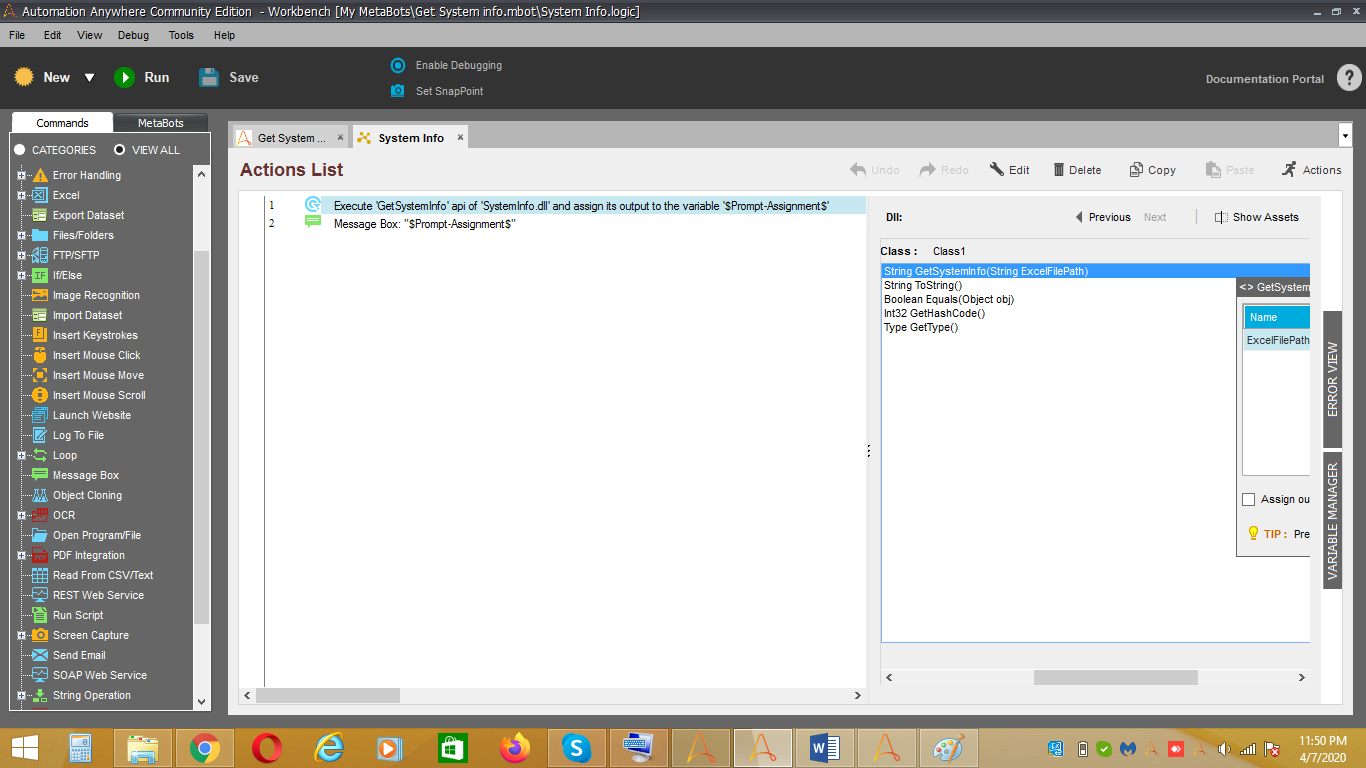
Task: Open the New button dropdown arrow
Action: click(89, 78)
